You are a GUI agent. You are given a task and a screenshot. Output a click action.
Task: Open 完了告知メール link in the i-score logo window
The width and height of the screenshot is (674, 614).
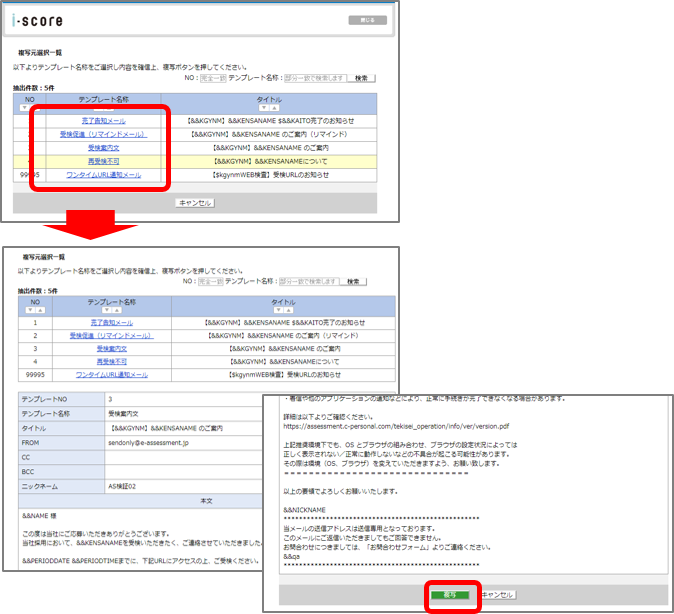(x=104, y=121)
